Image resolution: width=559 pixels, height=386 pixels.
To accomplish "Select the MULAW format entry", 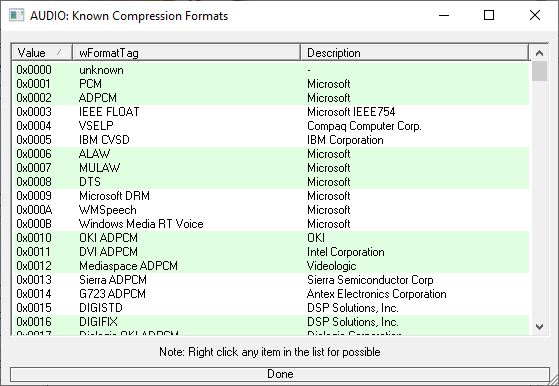I will coord(99,168).
